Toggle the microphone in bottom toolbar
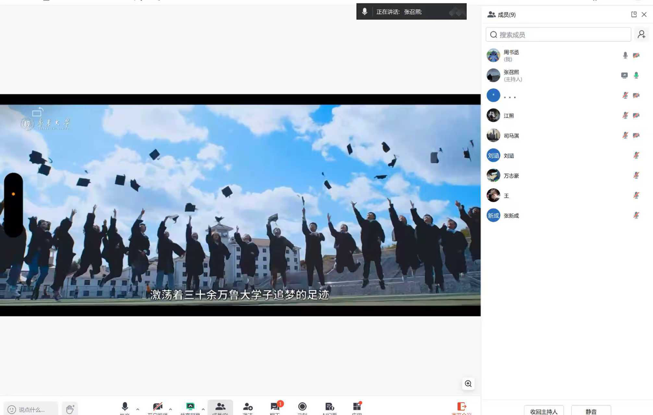 tap(125, 407)
